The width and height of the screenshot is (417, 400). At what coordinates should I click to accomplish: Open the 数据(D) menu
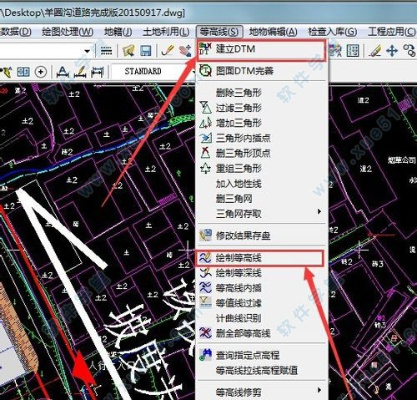coord(16,32)
